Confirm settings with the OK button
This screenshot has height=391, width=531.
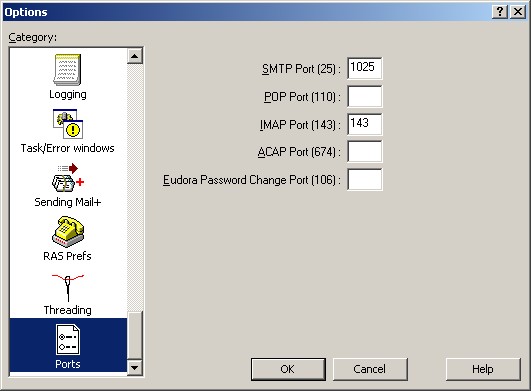pyautogui.click(x=288, y=369)
